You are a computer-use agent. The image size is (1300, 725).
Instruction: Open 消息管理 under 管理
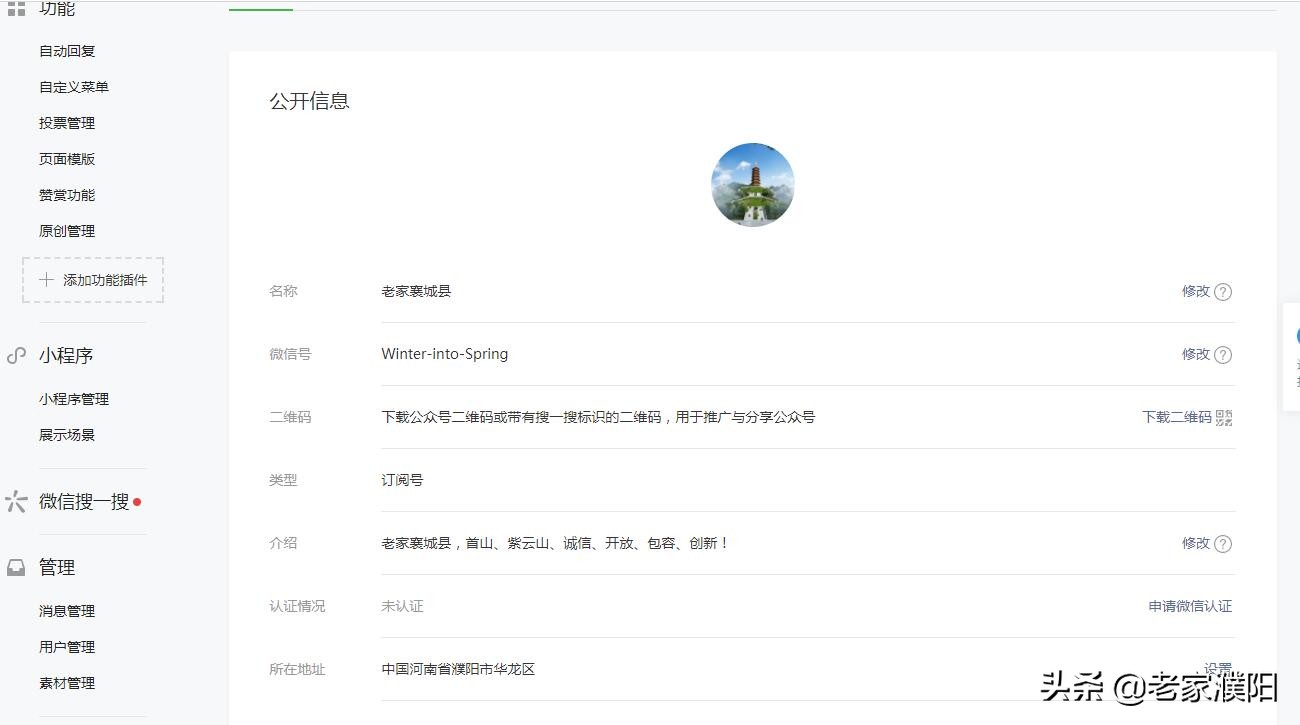(x=67, y=611)
